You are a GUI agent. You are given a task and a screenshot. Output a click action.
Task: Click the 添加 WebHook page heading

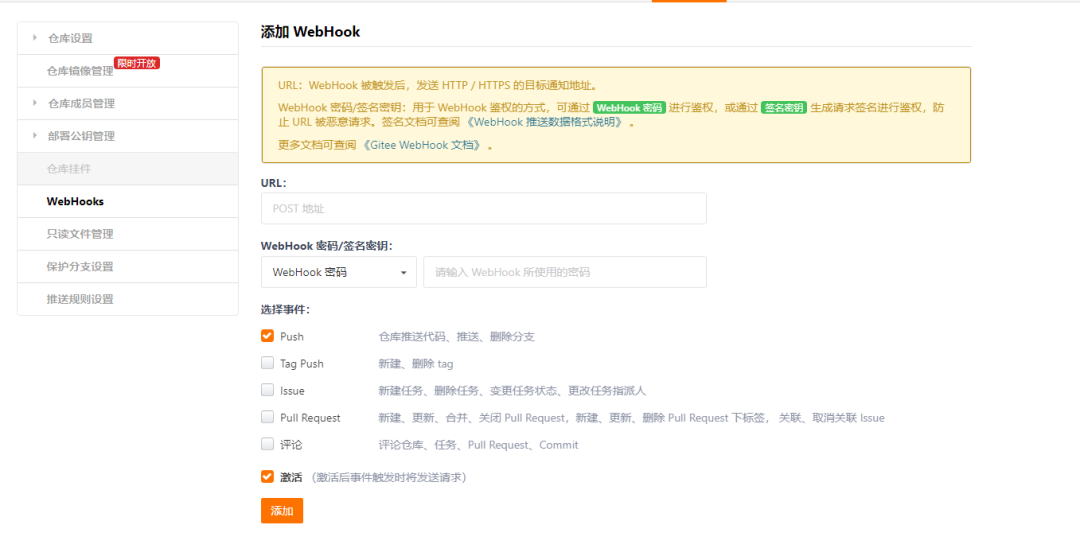[311, 32]
